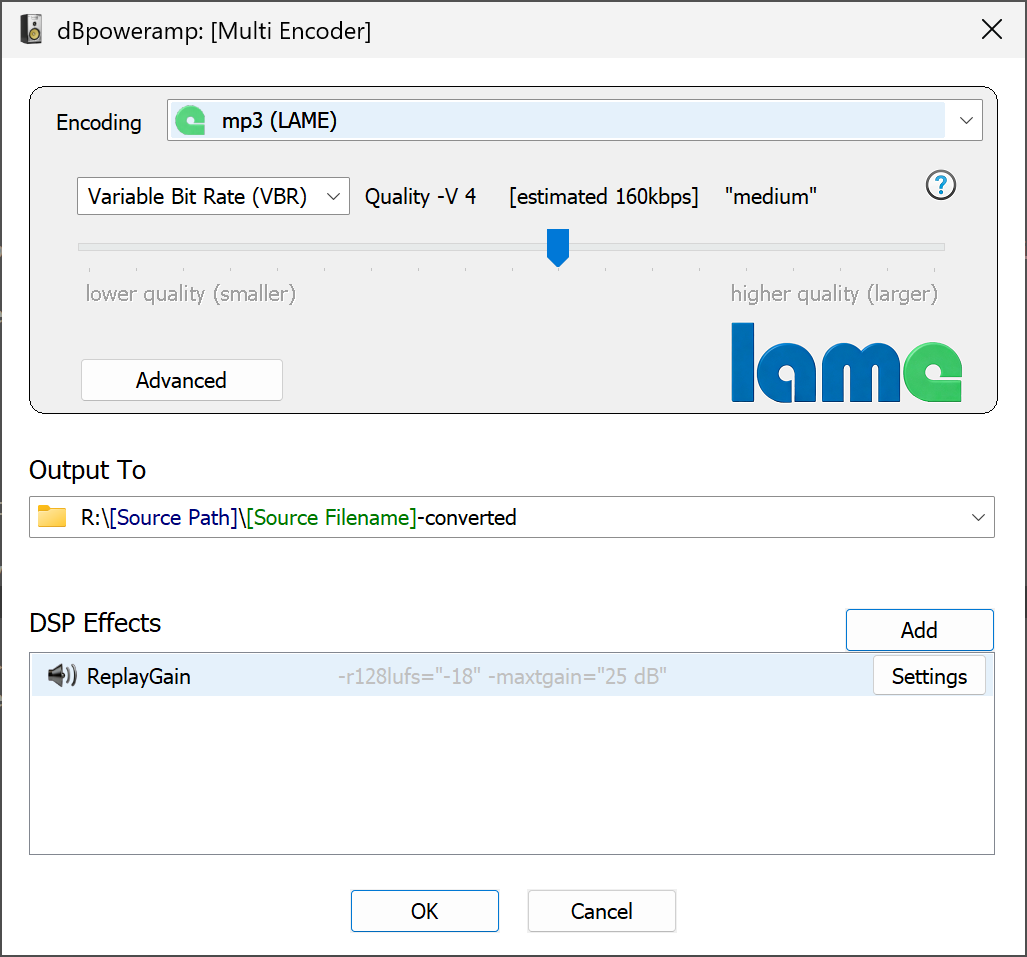Open help via the blue question mark icon
The image size is (1027, 957).
(941, 185)
